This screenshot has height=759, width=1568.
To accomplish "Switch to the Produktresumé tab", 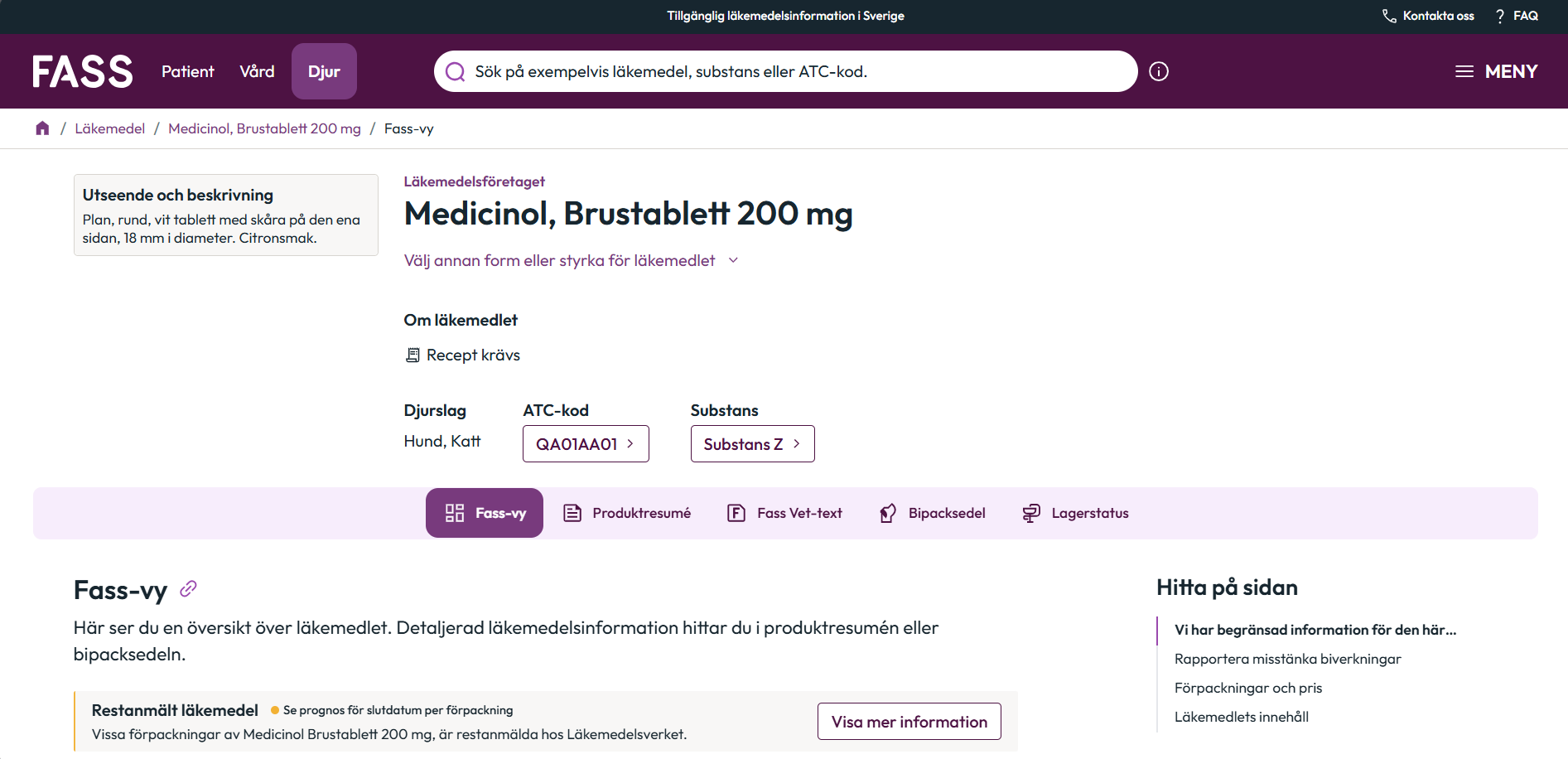I will 627,513.
